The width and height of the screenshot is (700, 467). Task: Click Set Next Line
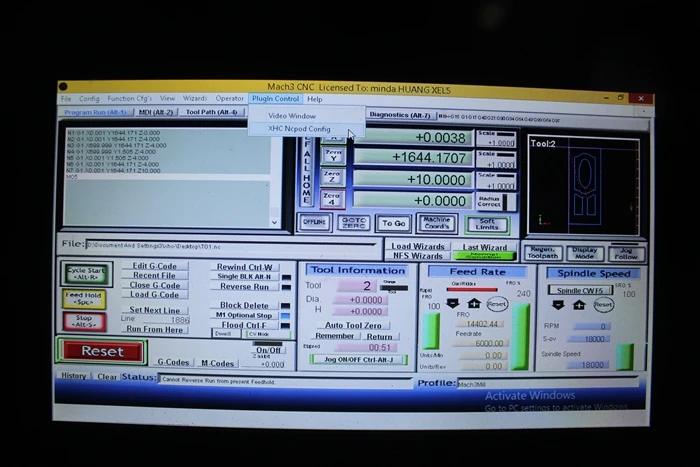point(154,310)
